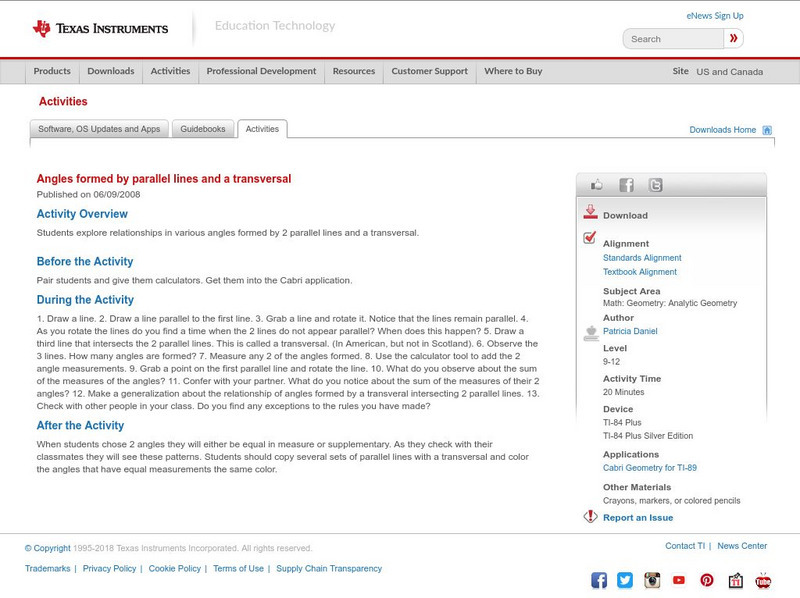Click the Texas Instruments logo
Screen dimensions: 800x598
[100, 29]
